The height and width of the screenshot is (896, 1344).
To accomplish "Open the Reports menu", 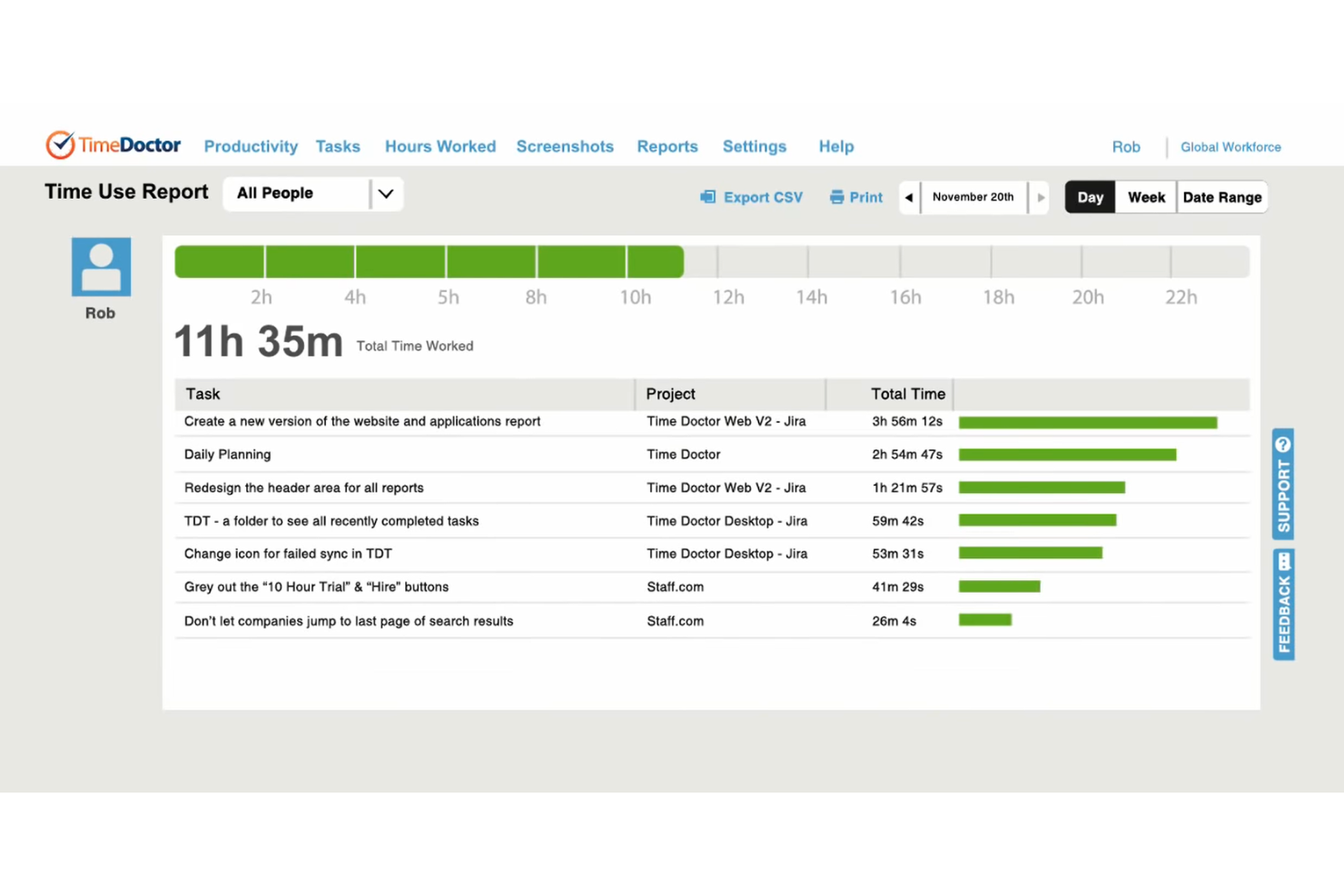I will 667,146.
